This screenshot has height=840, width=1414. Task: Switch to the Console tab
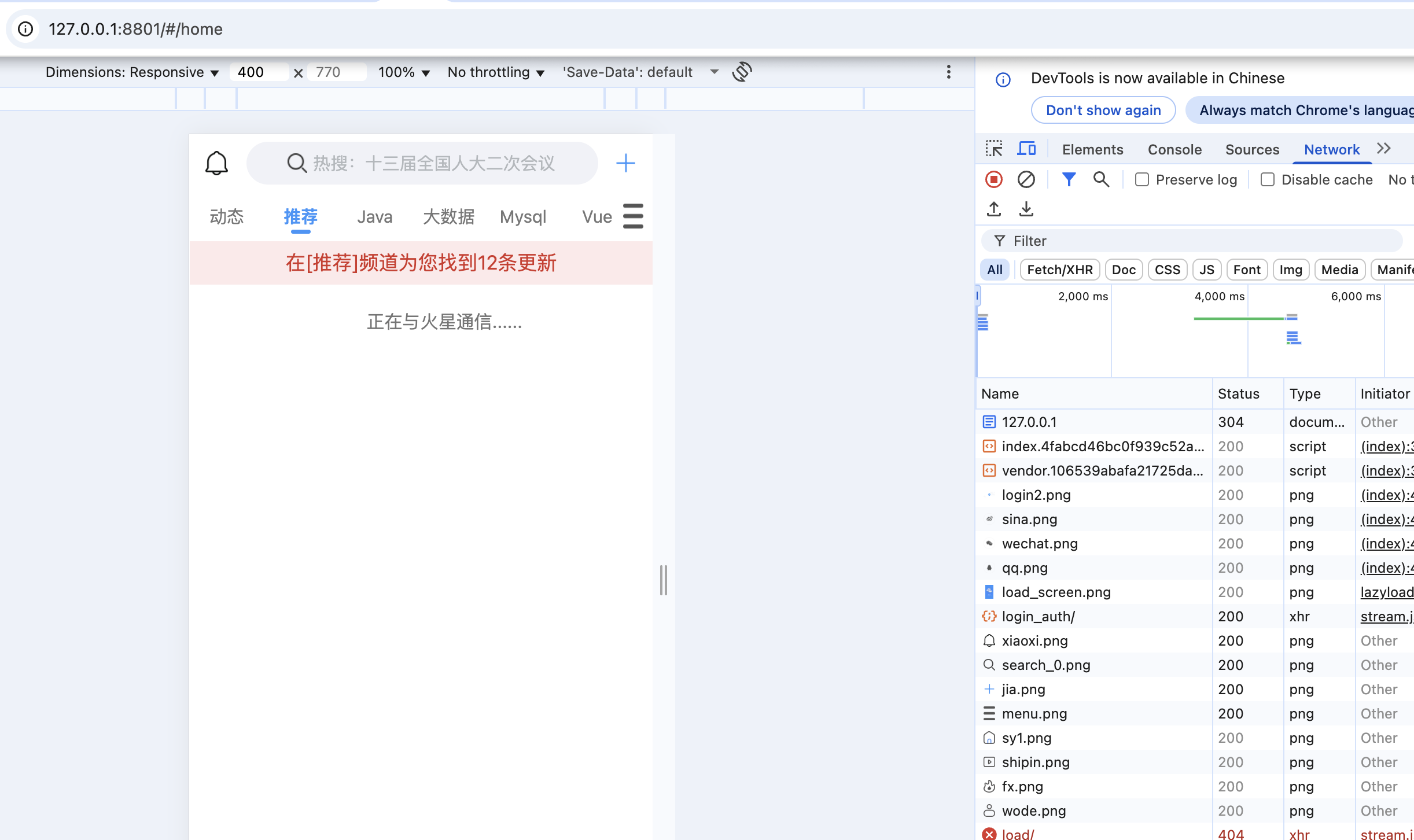1174,149
